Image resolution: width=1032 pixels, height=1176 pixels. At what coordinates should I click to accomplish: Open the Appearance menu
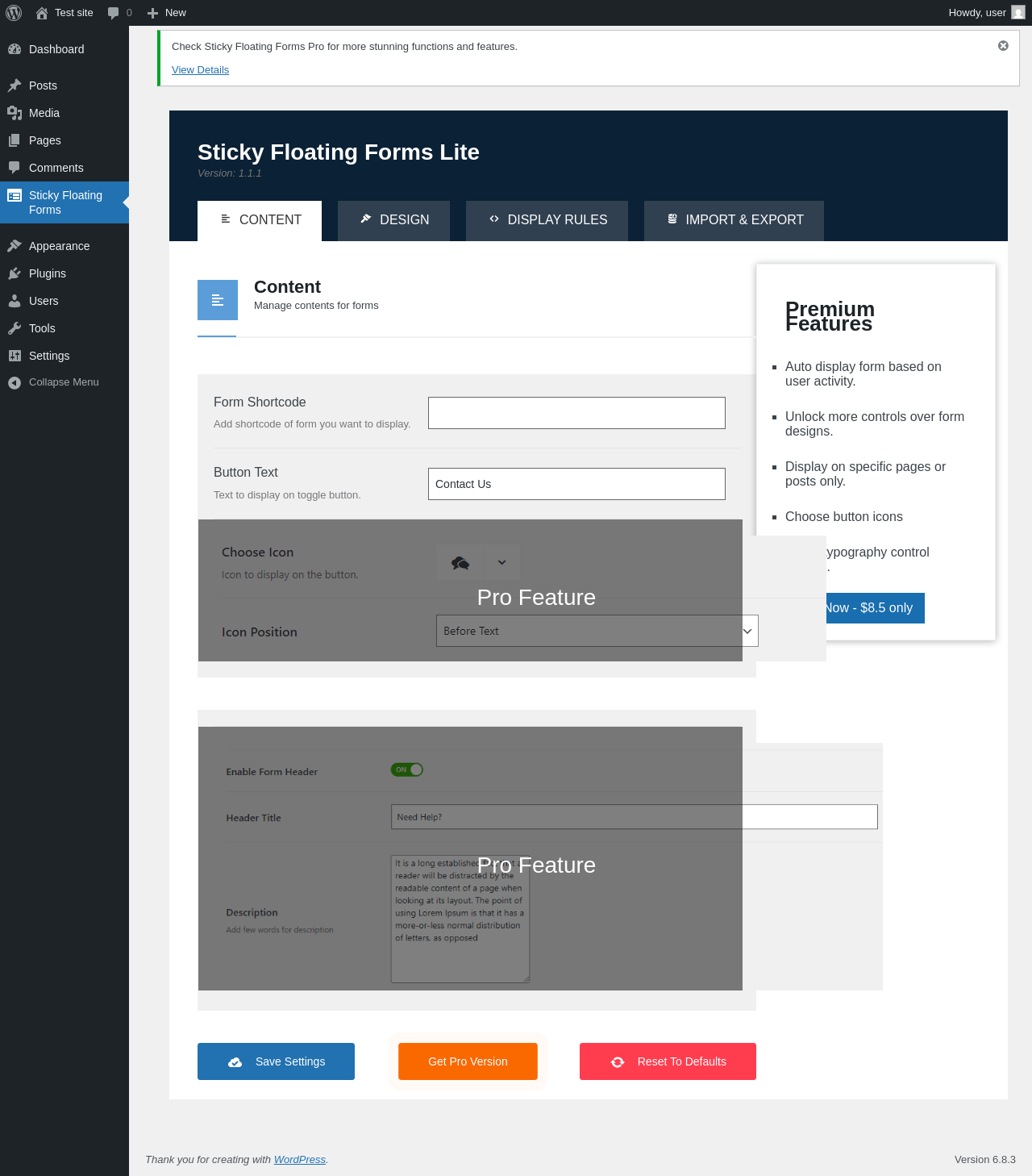coord(64,246)
